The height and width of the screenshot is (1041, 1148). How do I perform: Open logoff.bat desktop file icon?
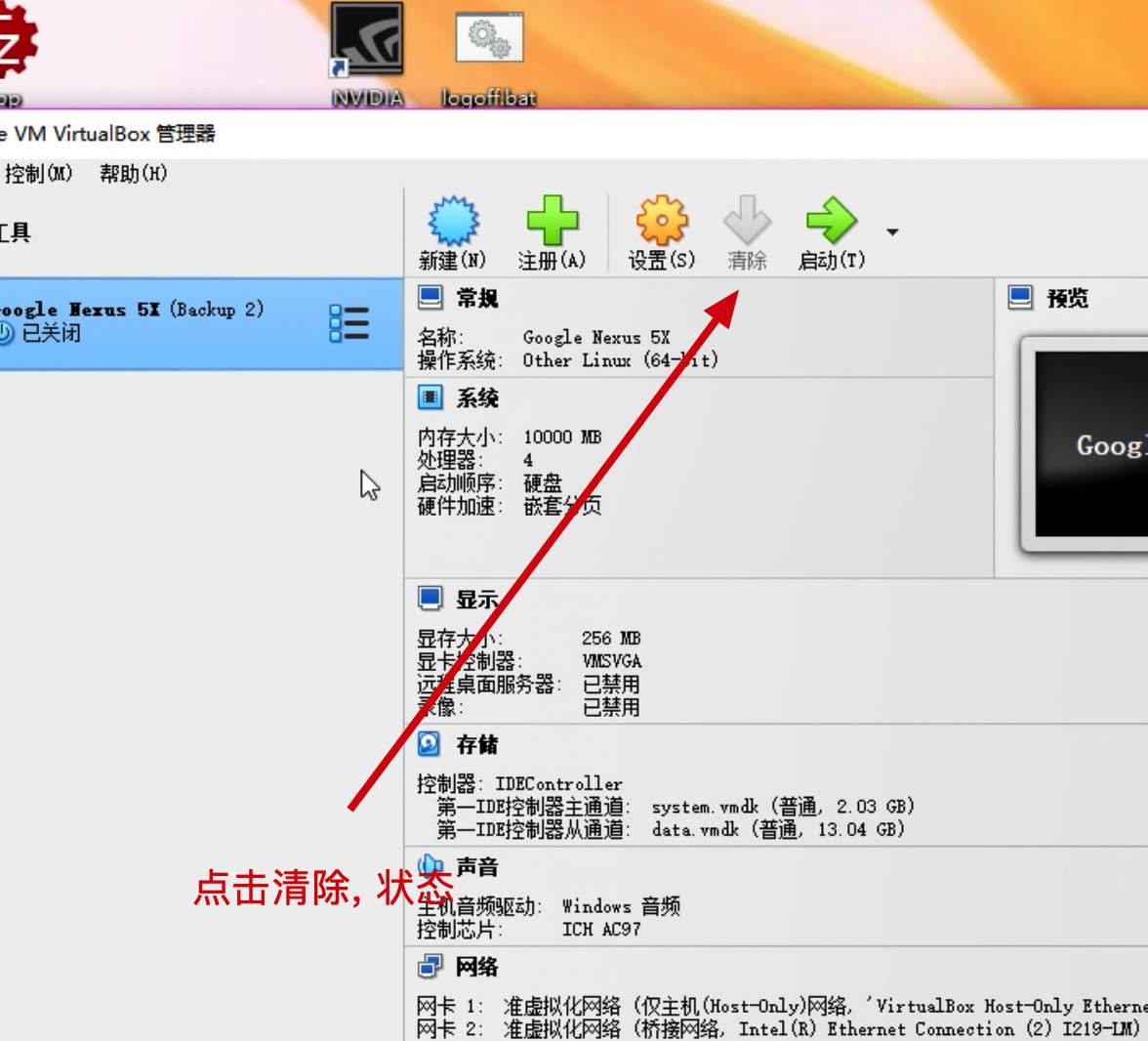[x=489, y=37]
